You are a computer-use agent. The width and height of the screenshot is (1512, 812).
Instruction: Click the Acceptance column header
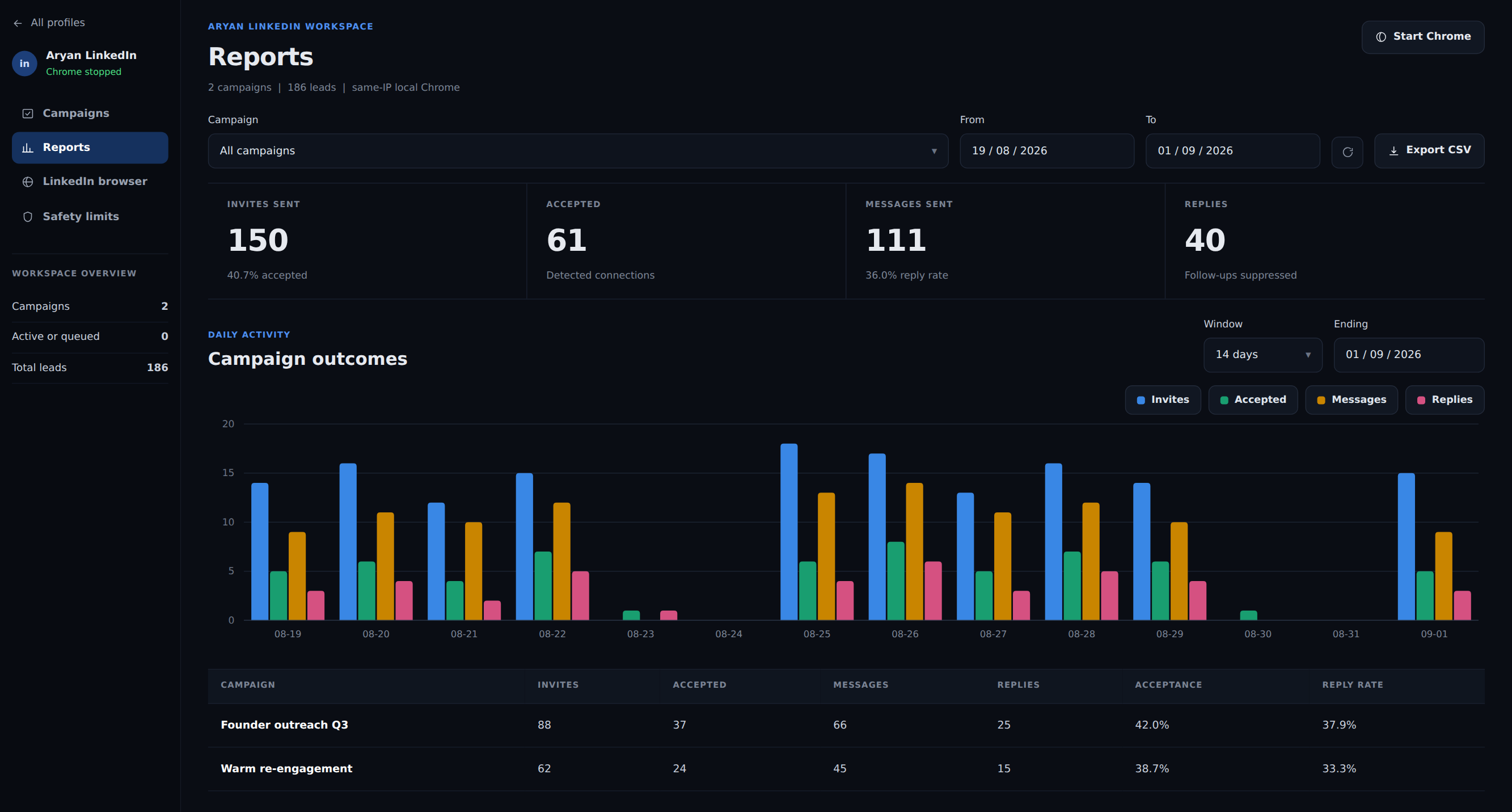[x=1168, y=684]
